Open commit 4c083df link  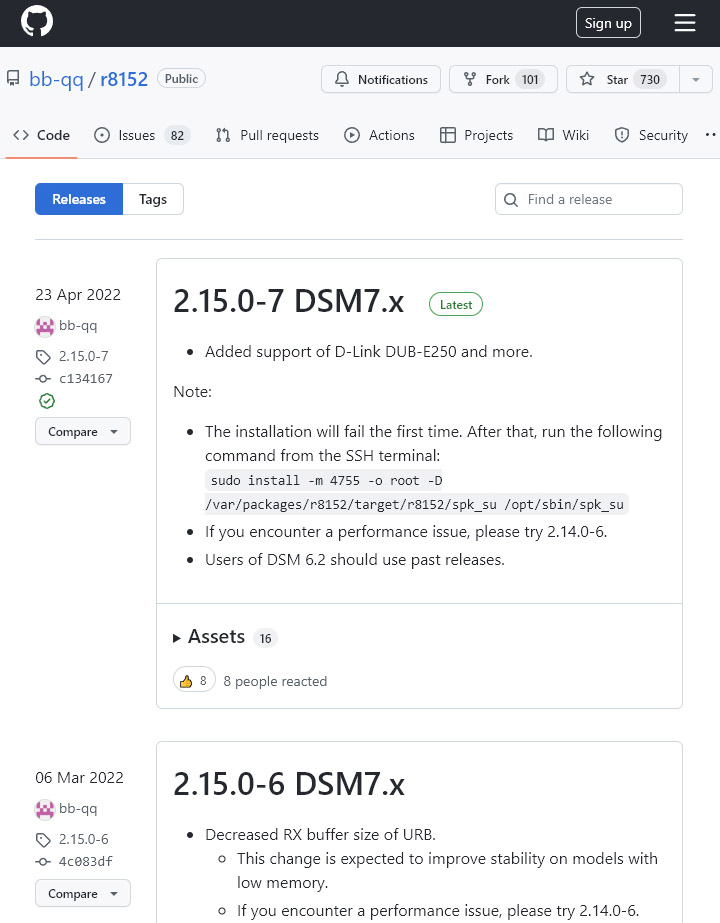pos(86,861)
